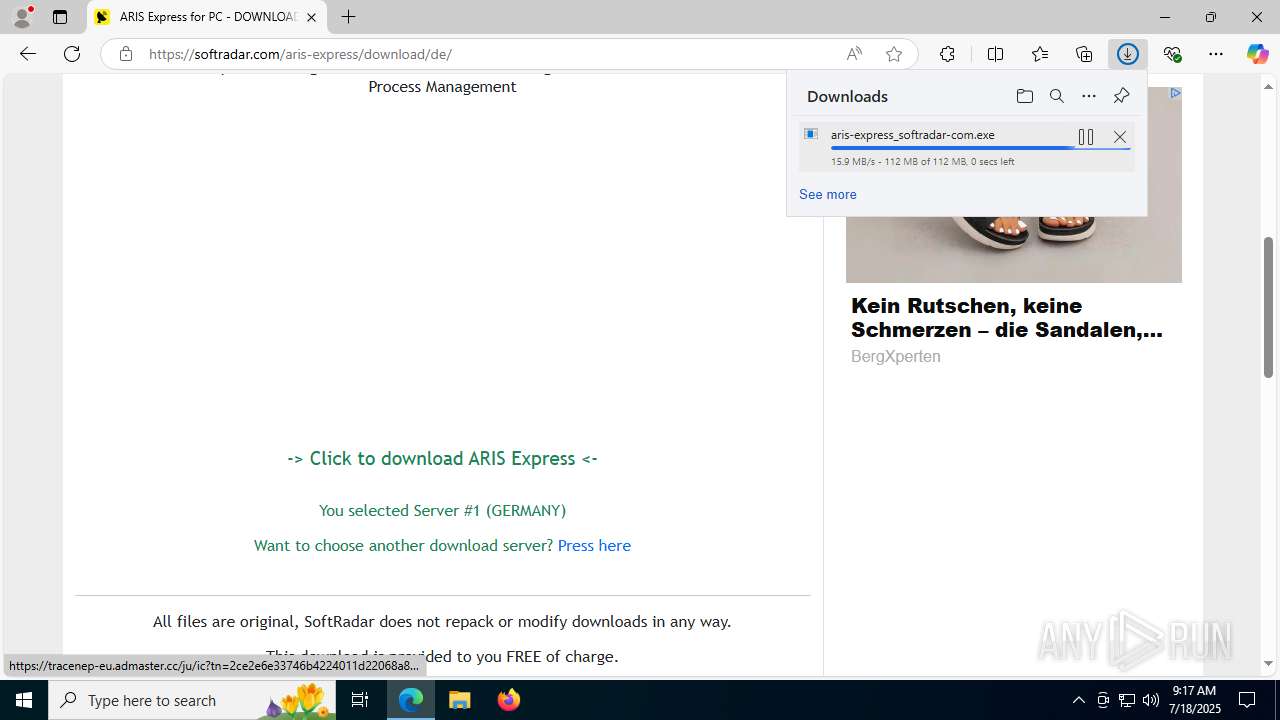Click scrollbar down arrow
The height and width of the screenshot is (720, 1280).
[x=1268, y=664]
